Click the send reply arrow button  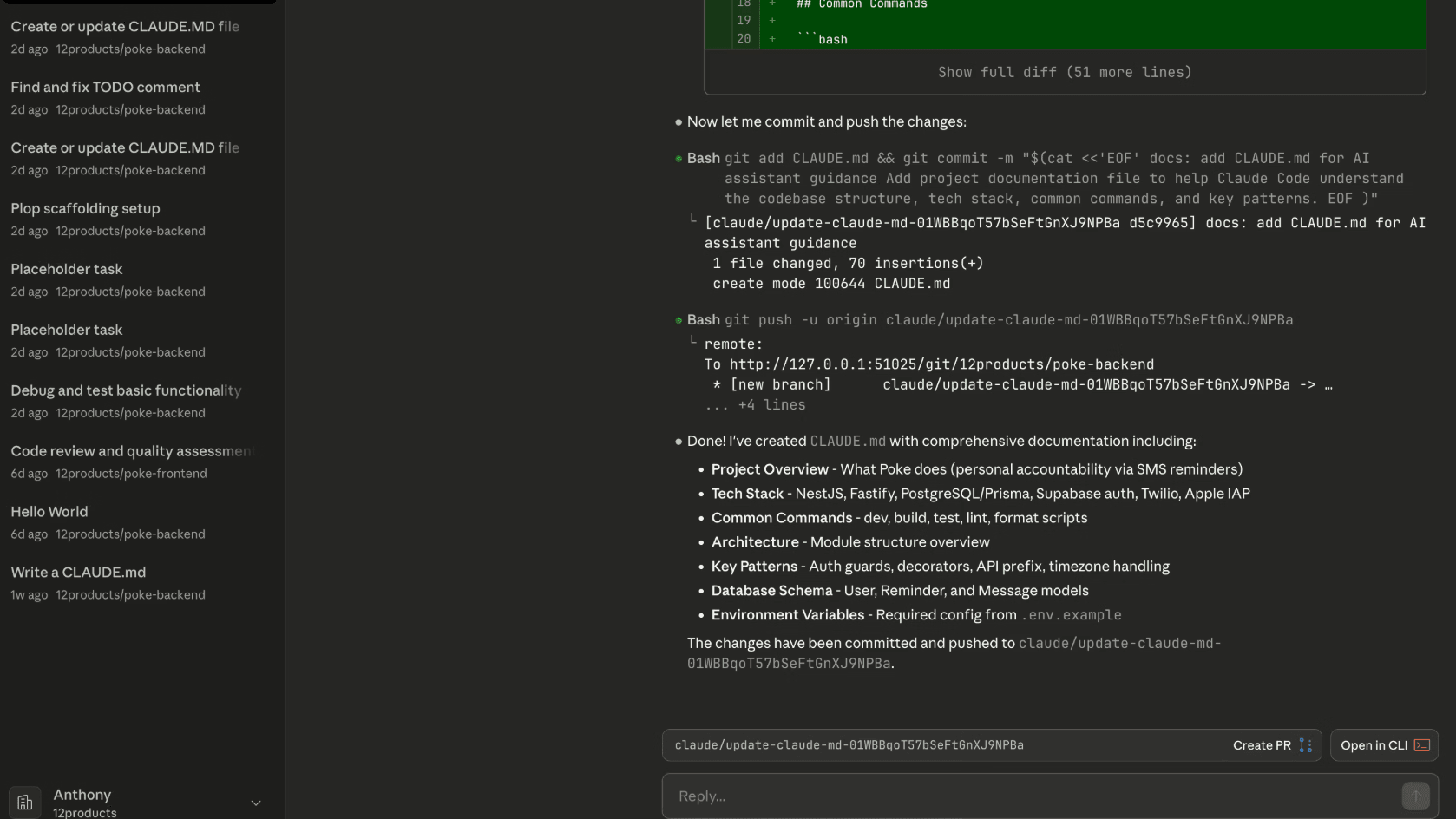(1415, 796)
